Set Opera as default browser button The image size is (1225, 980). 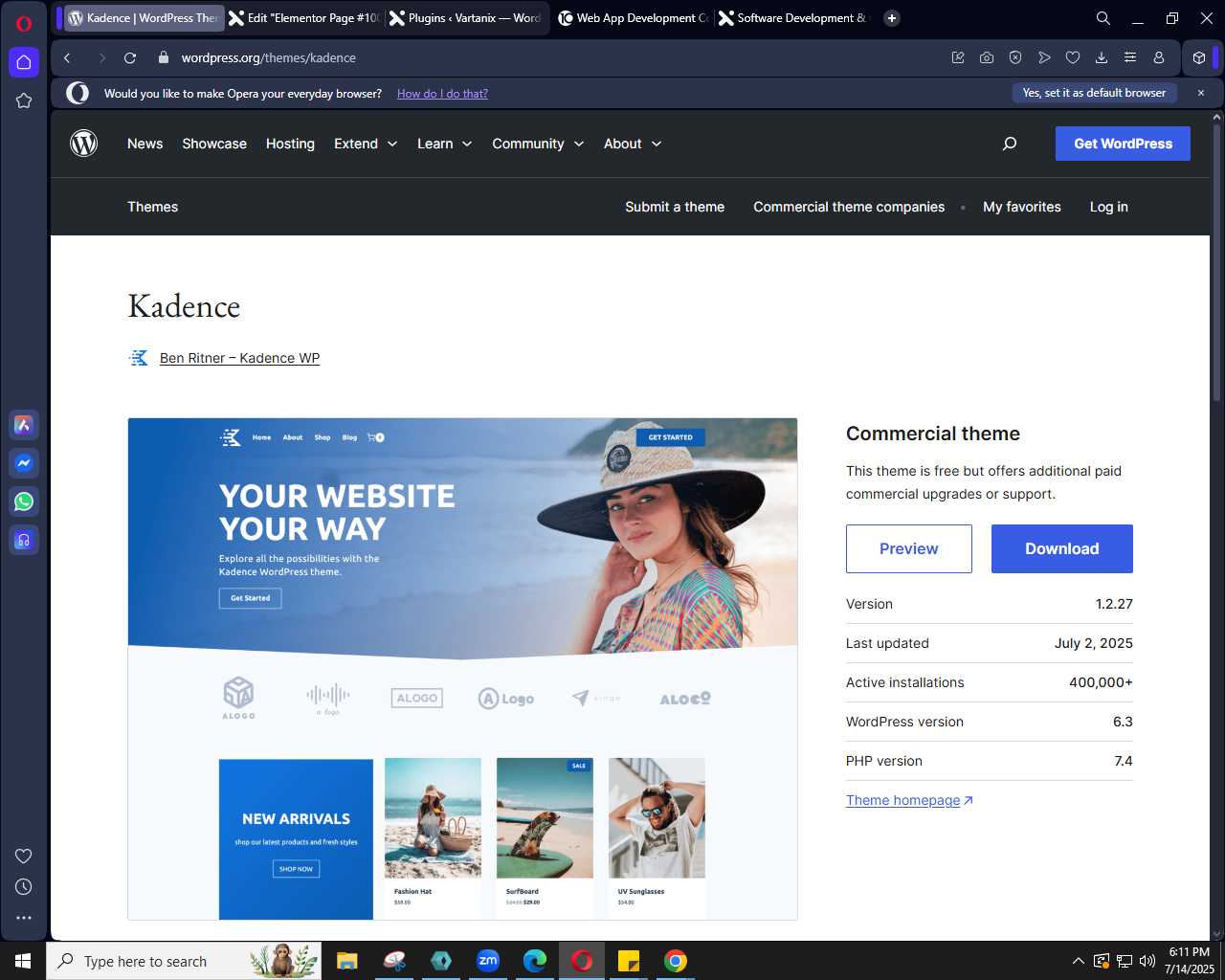coord(1094,93)
